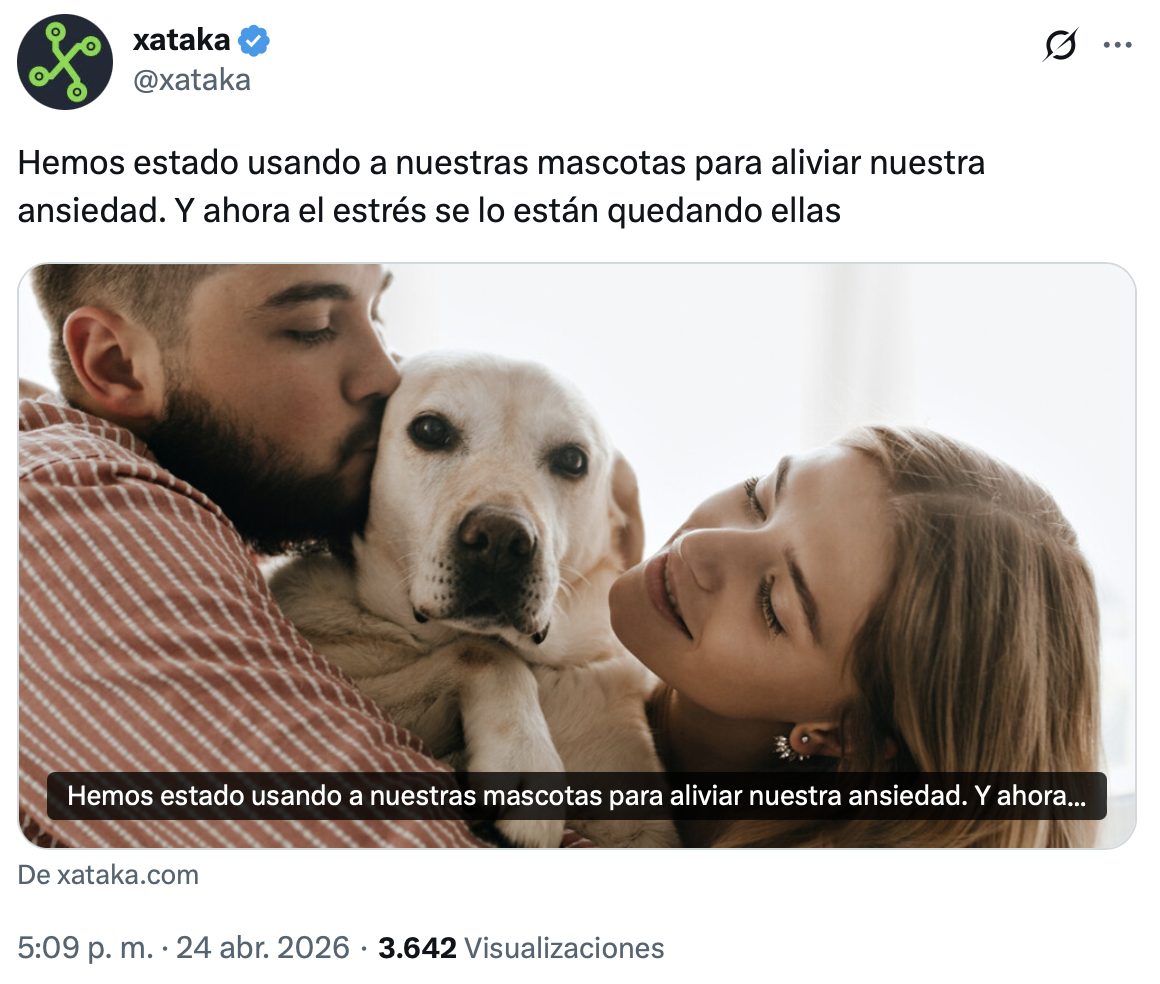Click the '24 abr. 2026' date
Screen dimensions: 1160x984
click(x=263, y=948)
